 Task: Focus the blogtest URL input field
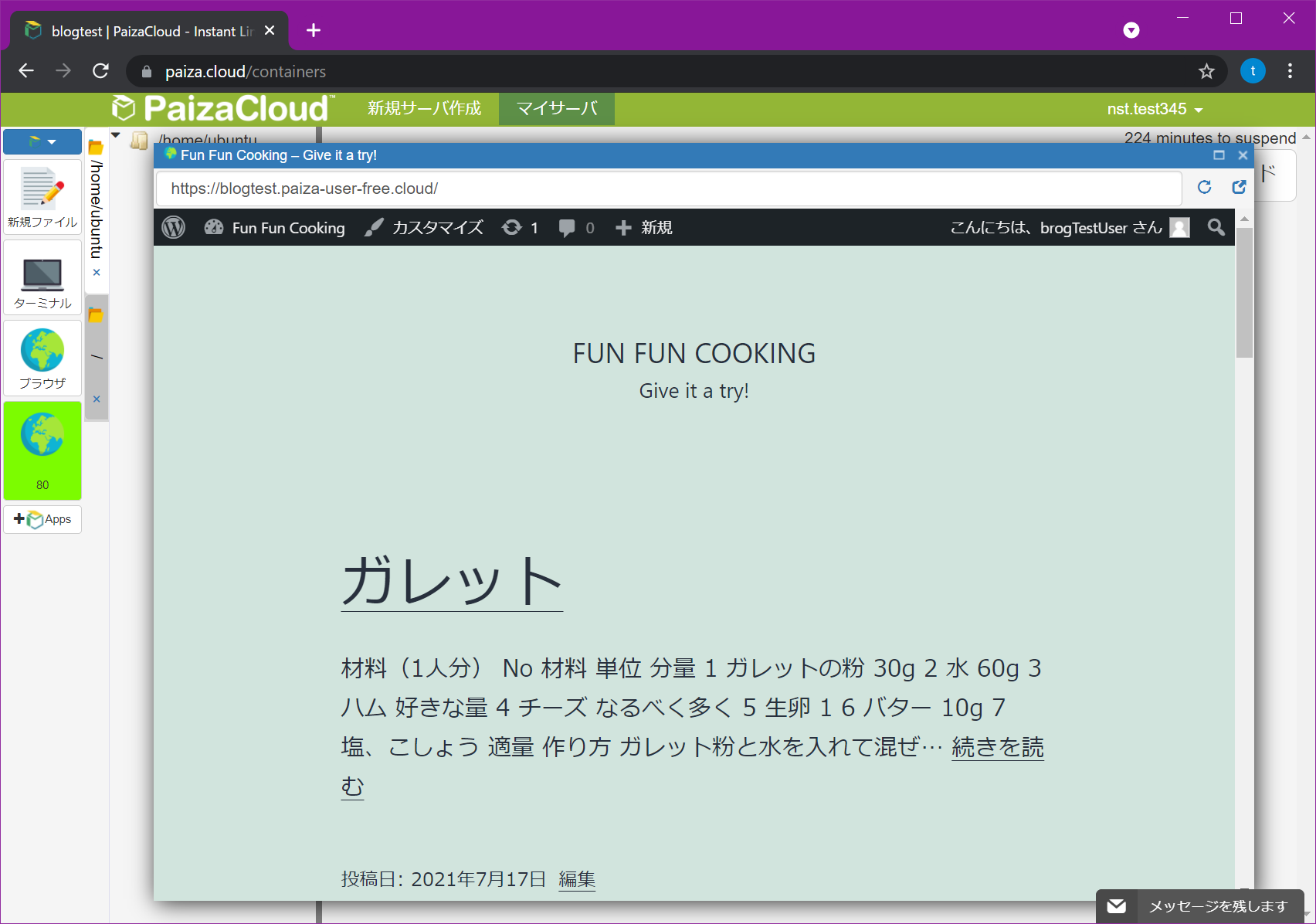[x=669, y=189]
